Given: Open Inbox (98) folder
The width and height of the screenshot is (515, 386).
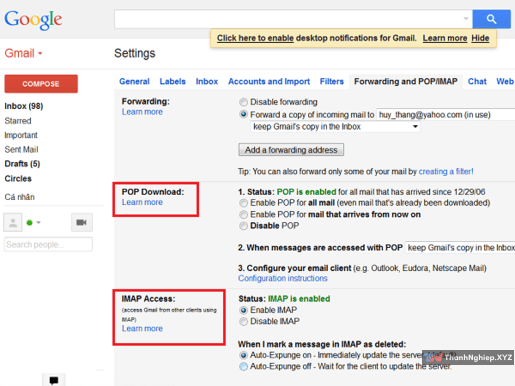Looking at the screenshot, I should (x=24, y=106).
